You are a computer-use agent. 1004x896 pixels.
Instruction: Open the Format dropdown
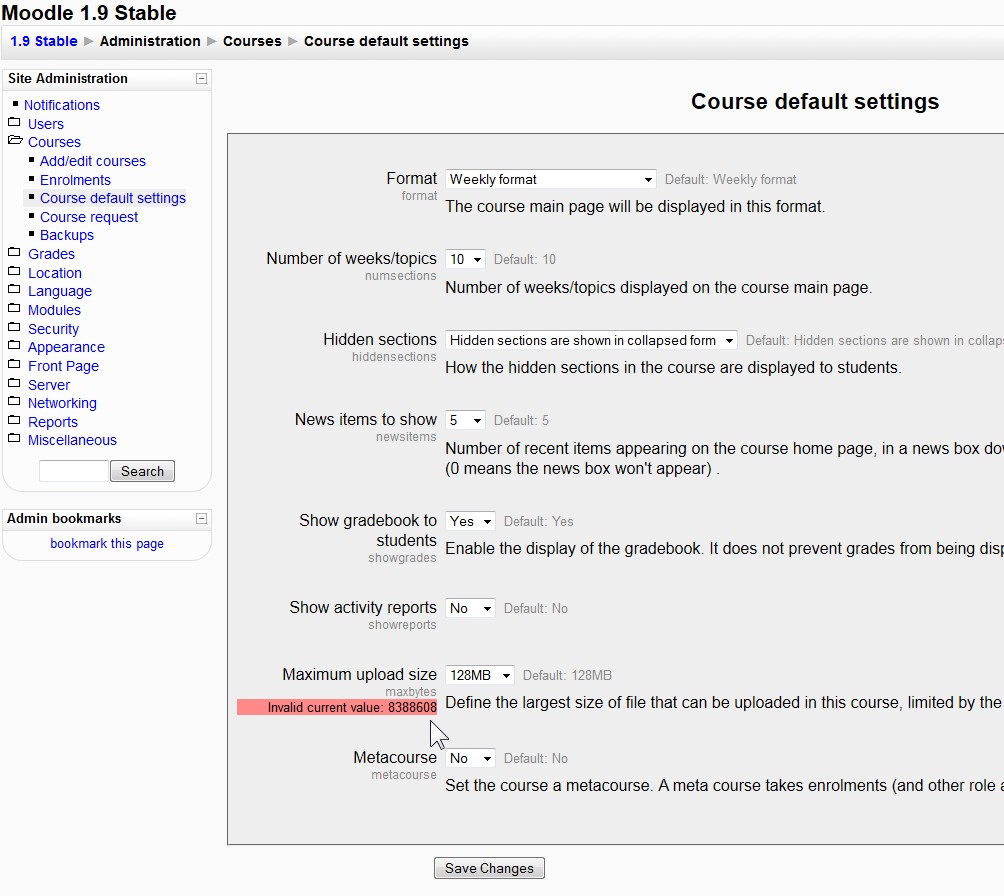(551, 179)
